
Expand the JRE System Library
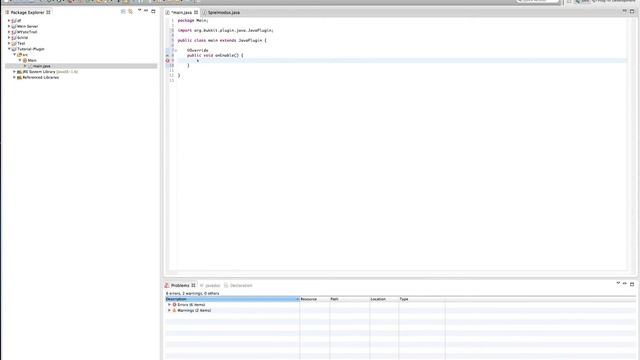click(14, 72)
